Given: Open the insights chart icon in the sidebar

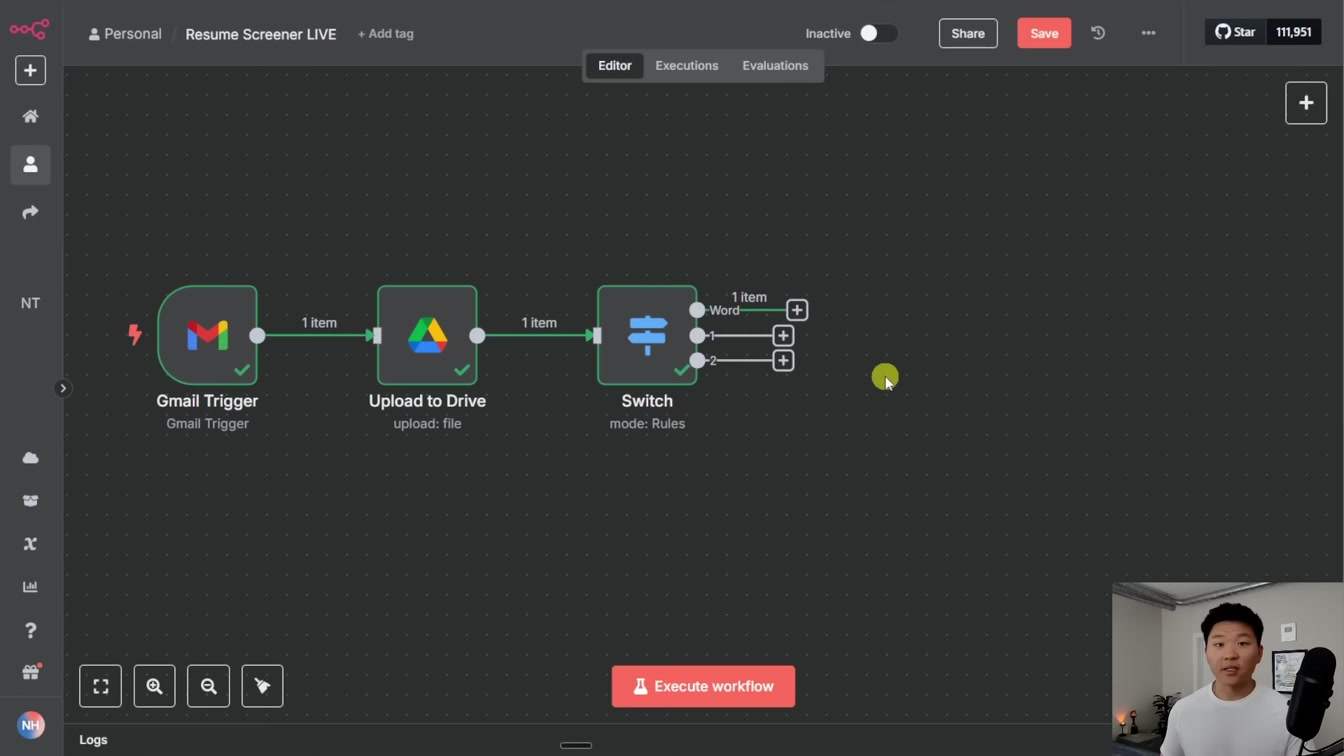Looking at the screenshot, I should point(30,587).
